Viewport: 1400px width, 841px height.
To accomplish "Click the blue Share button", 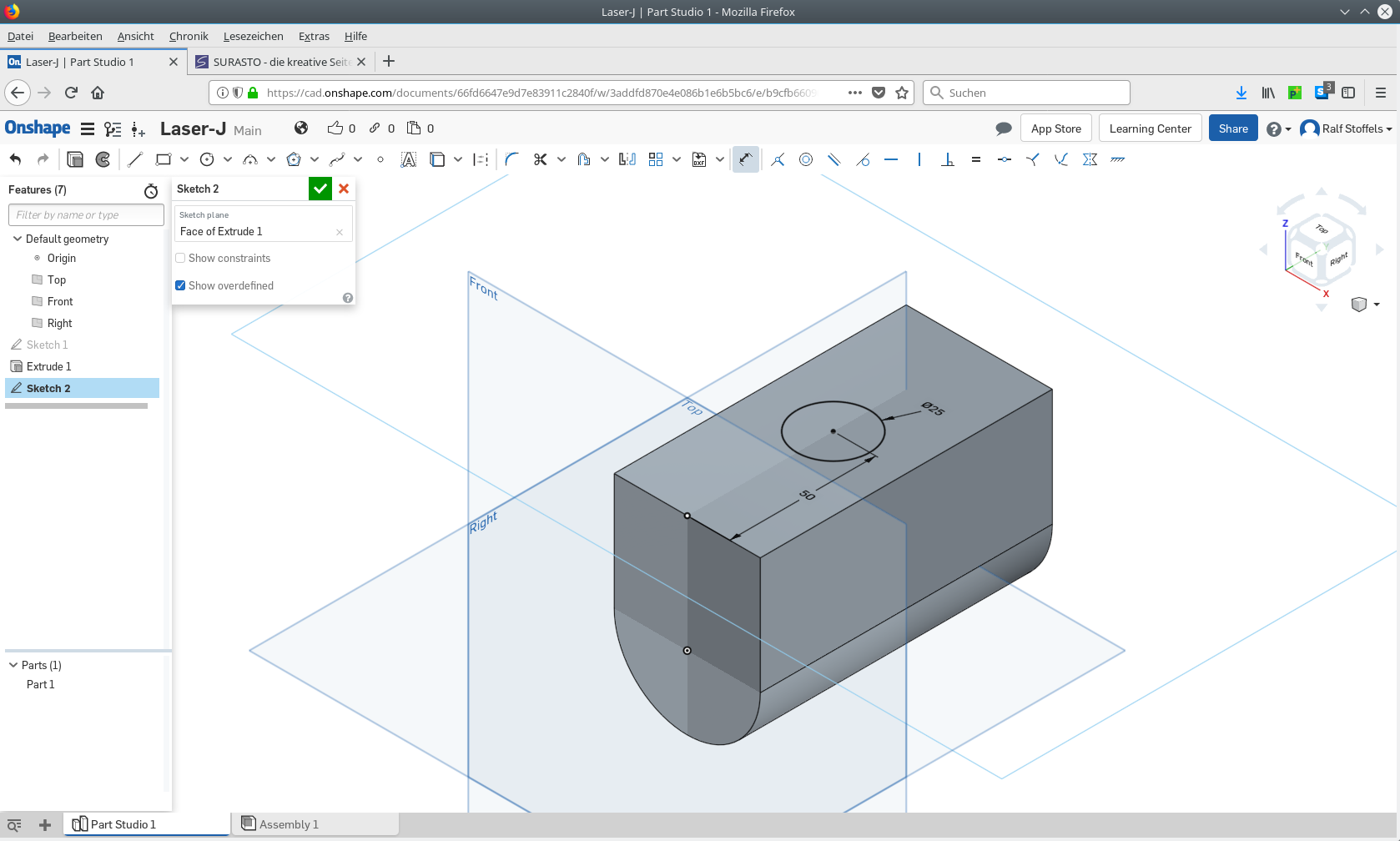I will tap(1232, 128).
